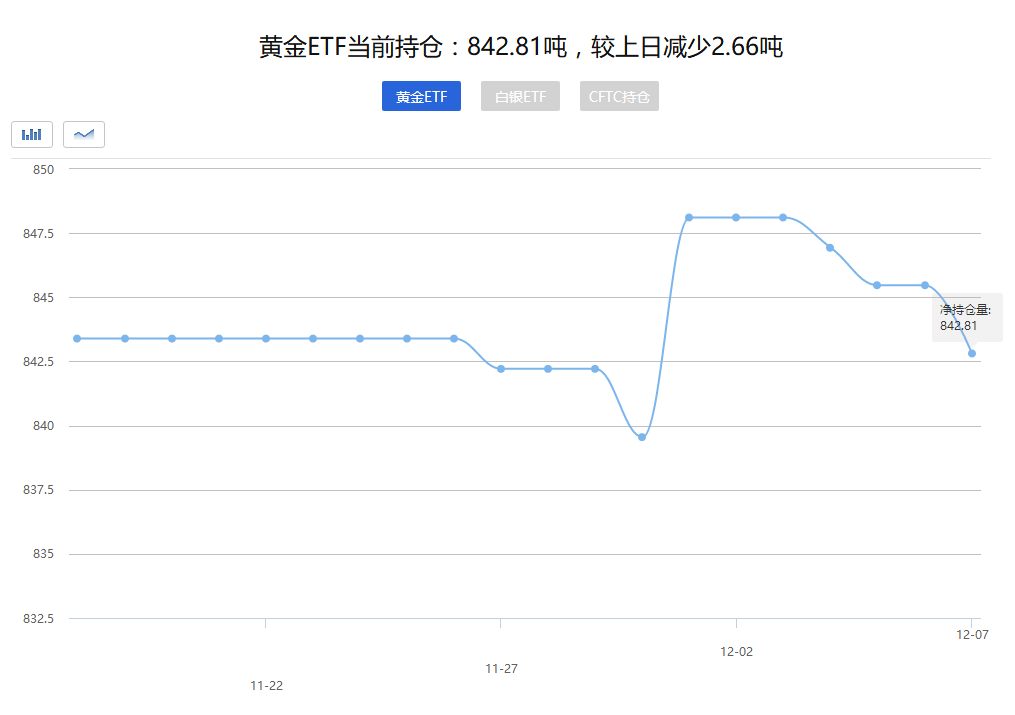The width and height of the screenshot is (1015, 715).
Task: Select the bar chart view icon
Action: (31, 133)
